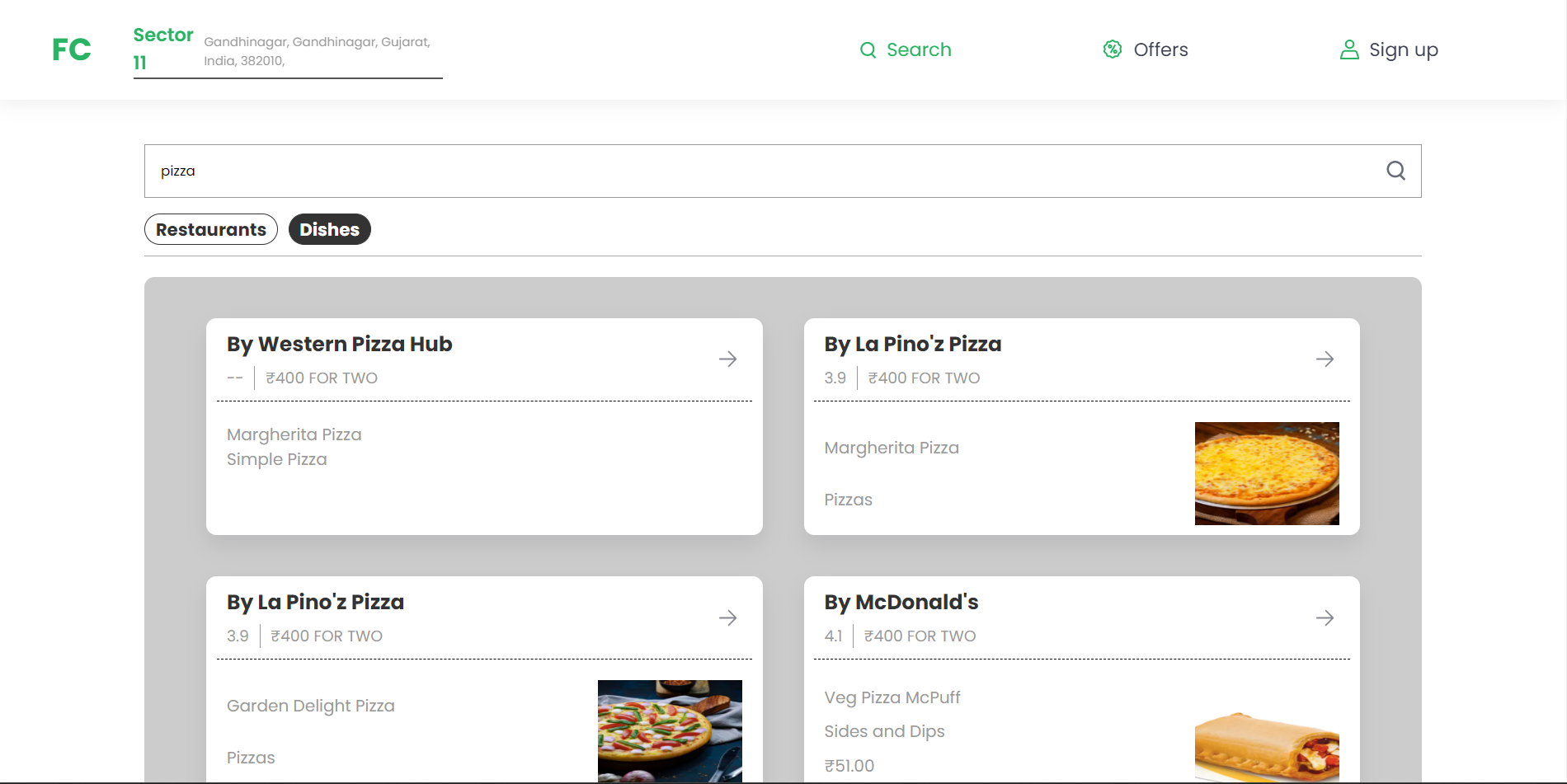1567x784 pixels.
Task: Click Margherita Pizza in La Pino'z card
Action: [892, 448]
